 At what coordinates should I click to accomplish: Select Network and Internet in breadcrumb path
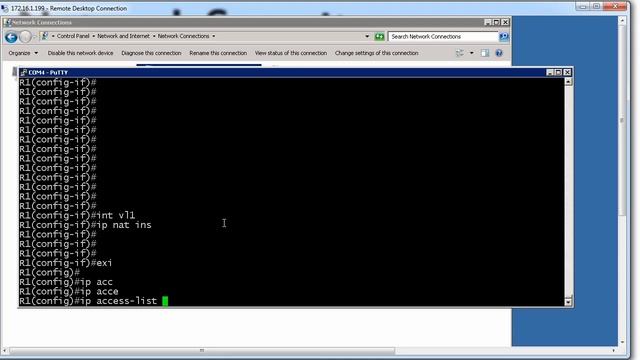(x=123, y=36)
